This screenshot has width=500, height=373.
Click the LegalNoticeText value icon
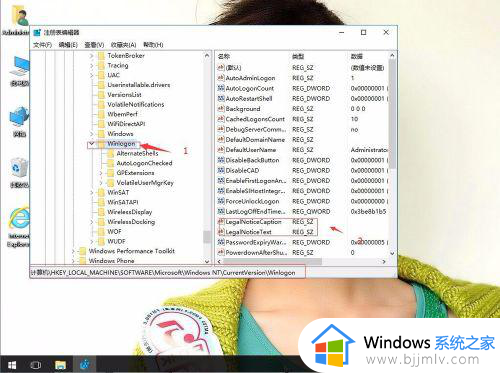(221, 232)
